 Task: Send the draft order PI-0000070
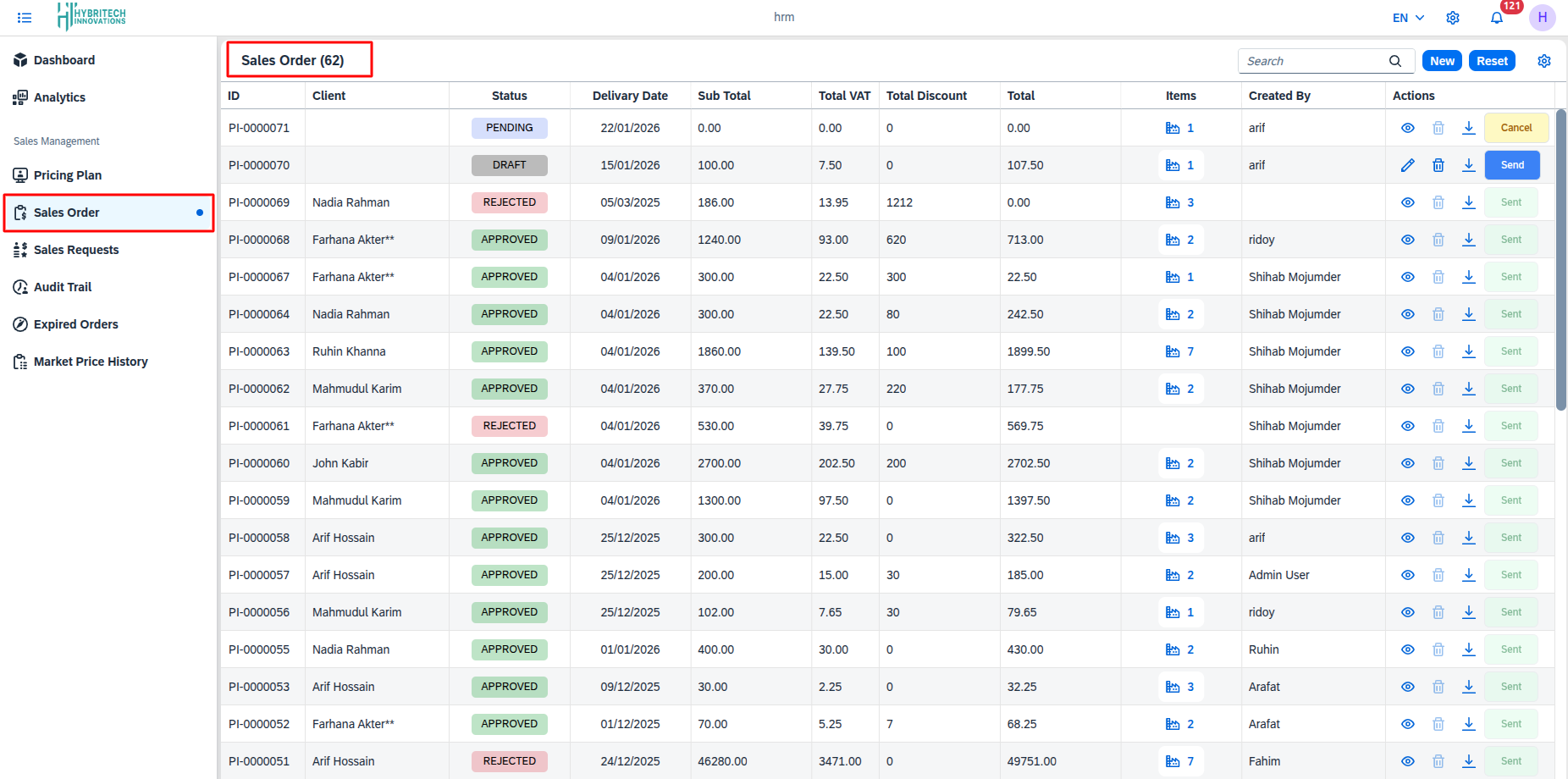point(1512,165)
